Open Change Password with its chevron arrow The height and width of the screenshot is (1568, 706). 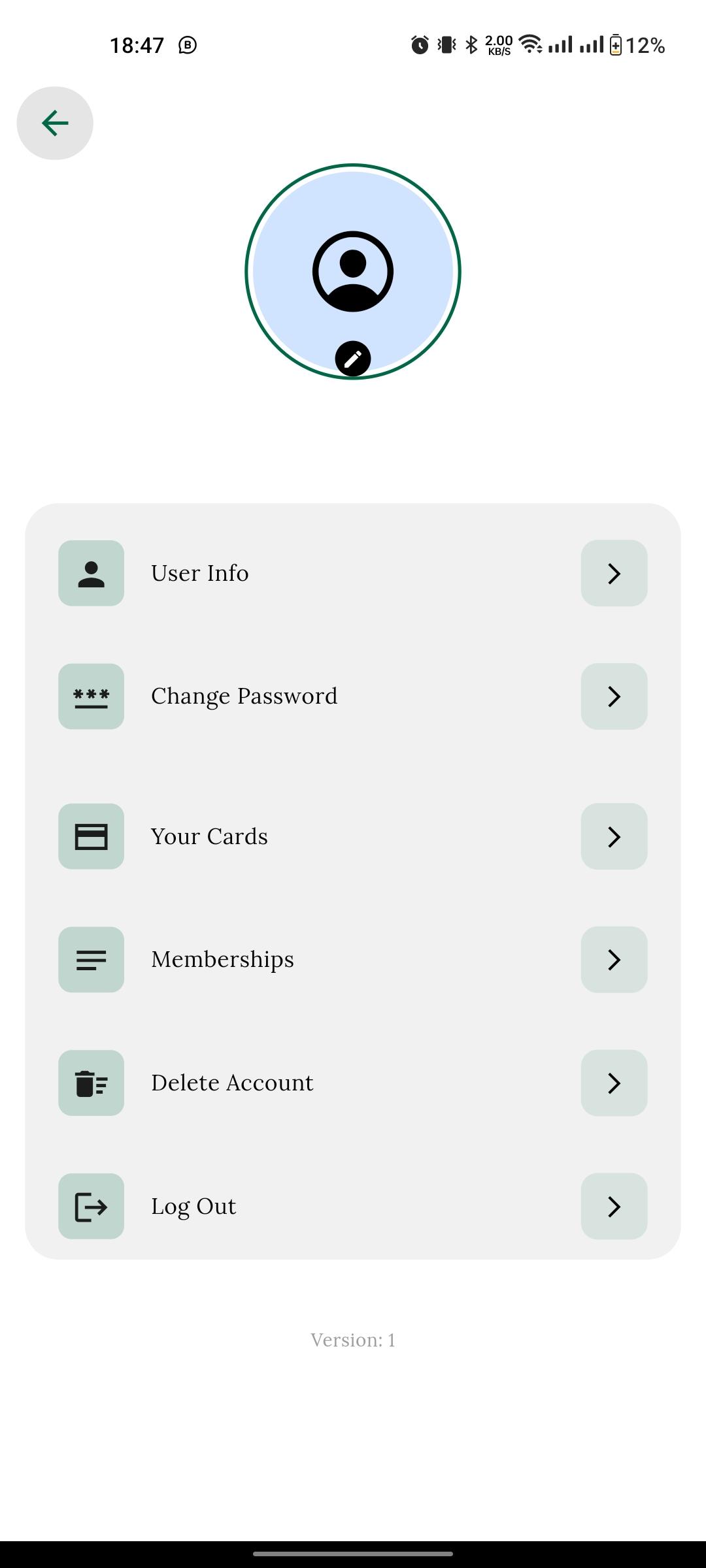click(614, 696)
